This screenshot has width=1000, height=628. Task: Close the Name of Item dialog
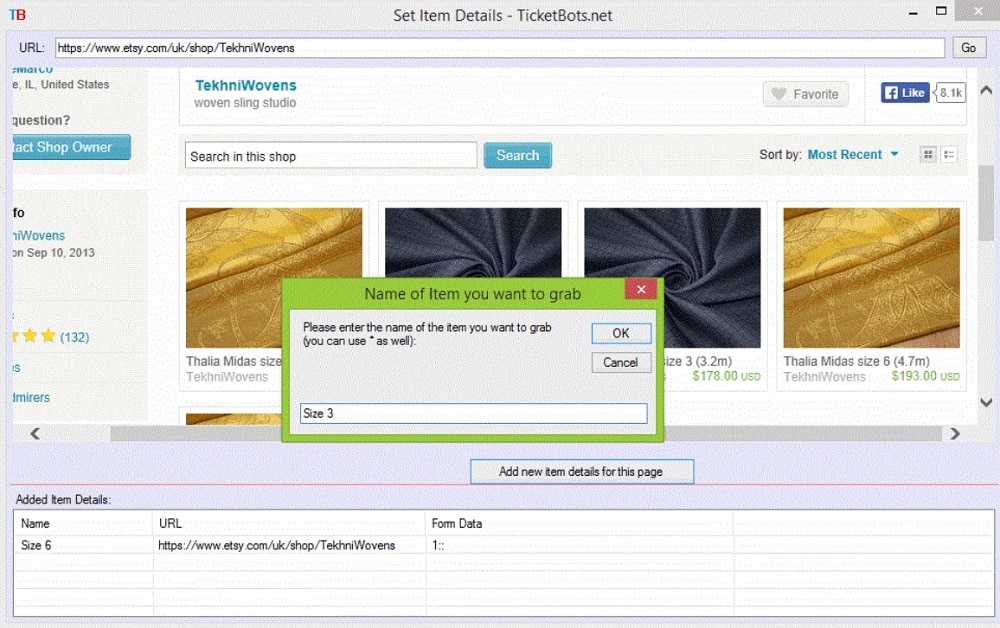641,289
